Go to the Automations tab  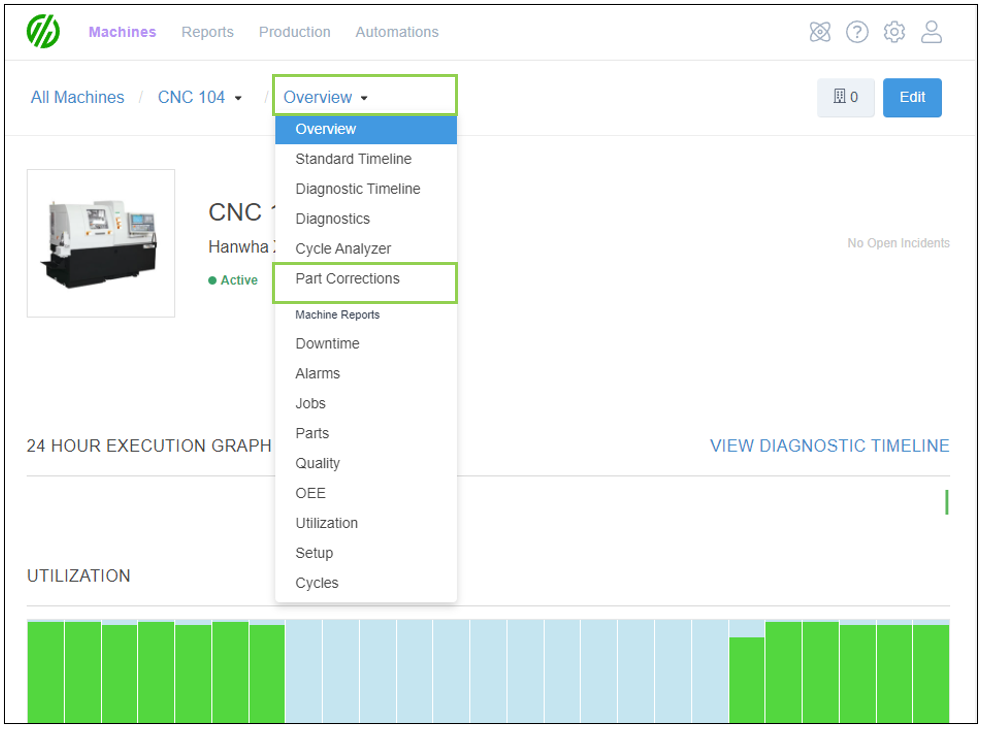pyautogui.click(x=397, y=32)
